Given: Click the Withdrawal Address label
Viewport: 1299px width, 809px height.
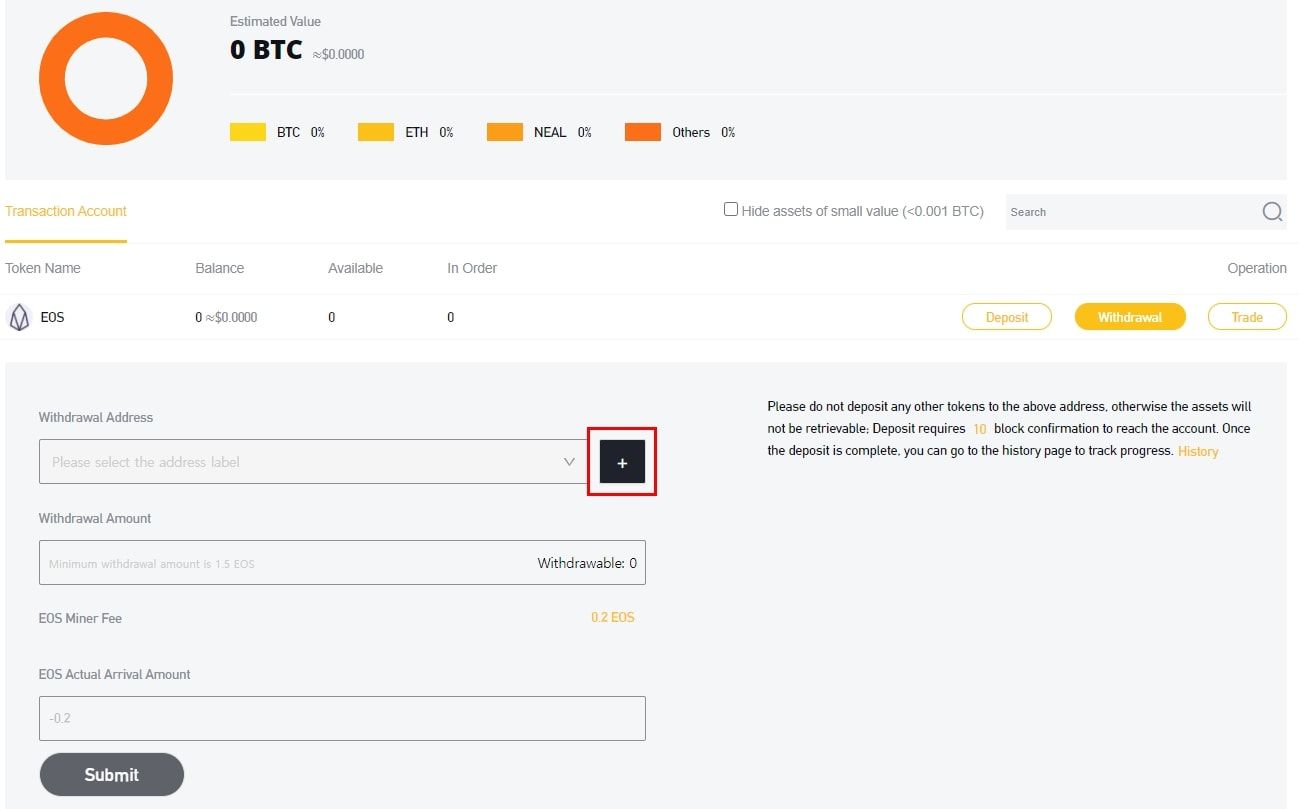Looking at the screenshot, I should click(x=96, y=417).
